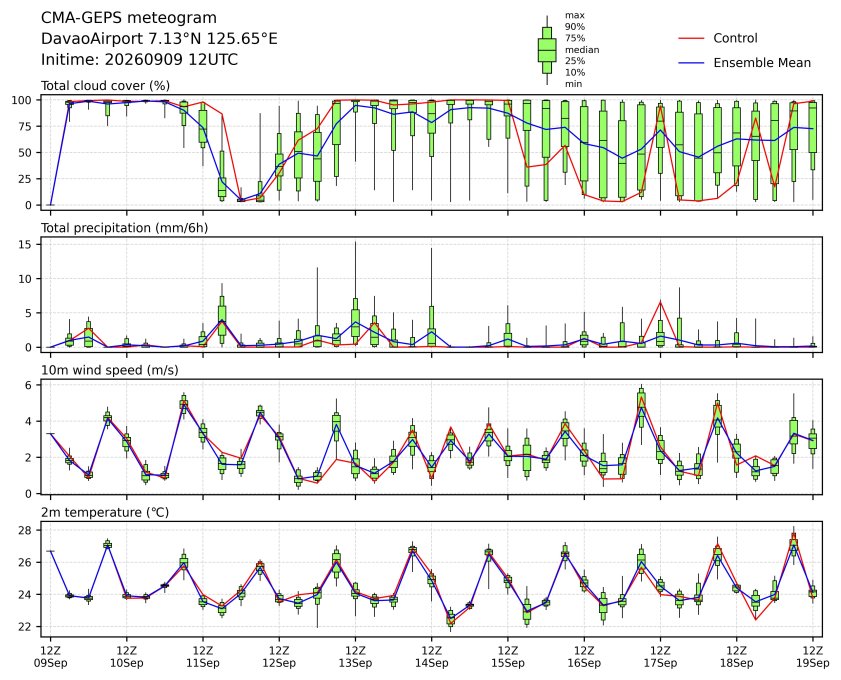
Task: Click the 12Z 11Sep axis tick label
Action: click(x=203, y=657)
